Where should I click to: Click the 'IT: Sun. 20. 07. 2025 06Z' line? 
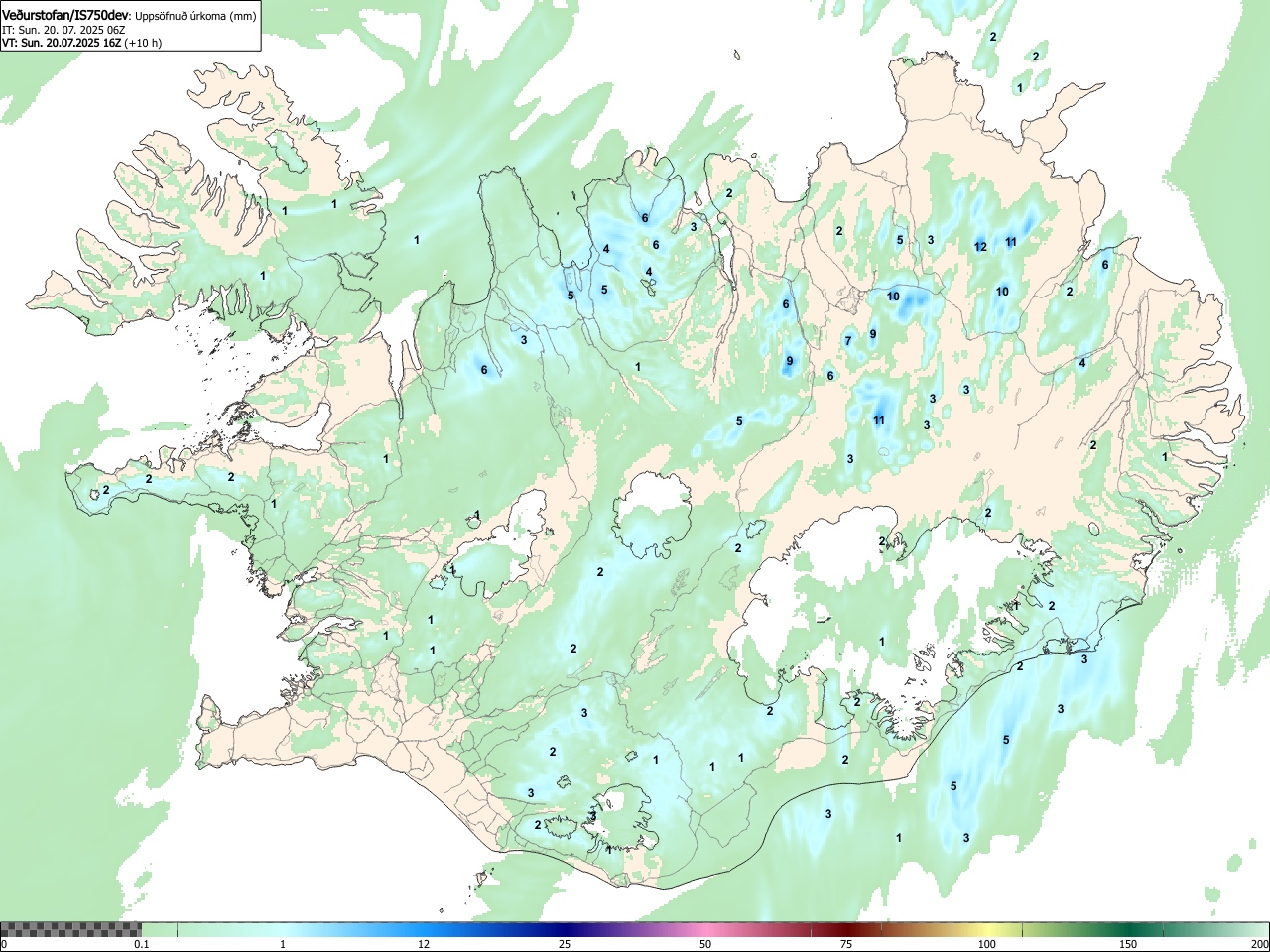pyautogui.click(x=63, y=30)
